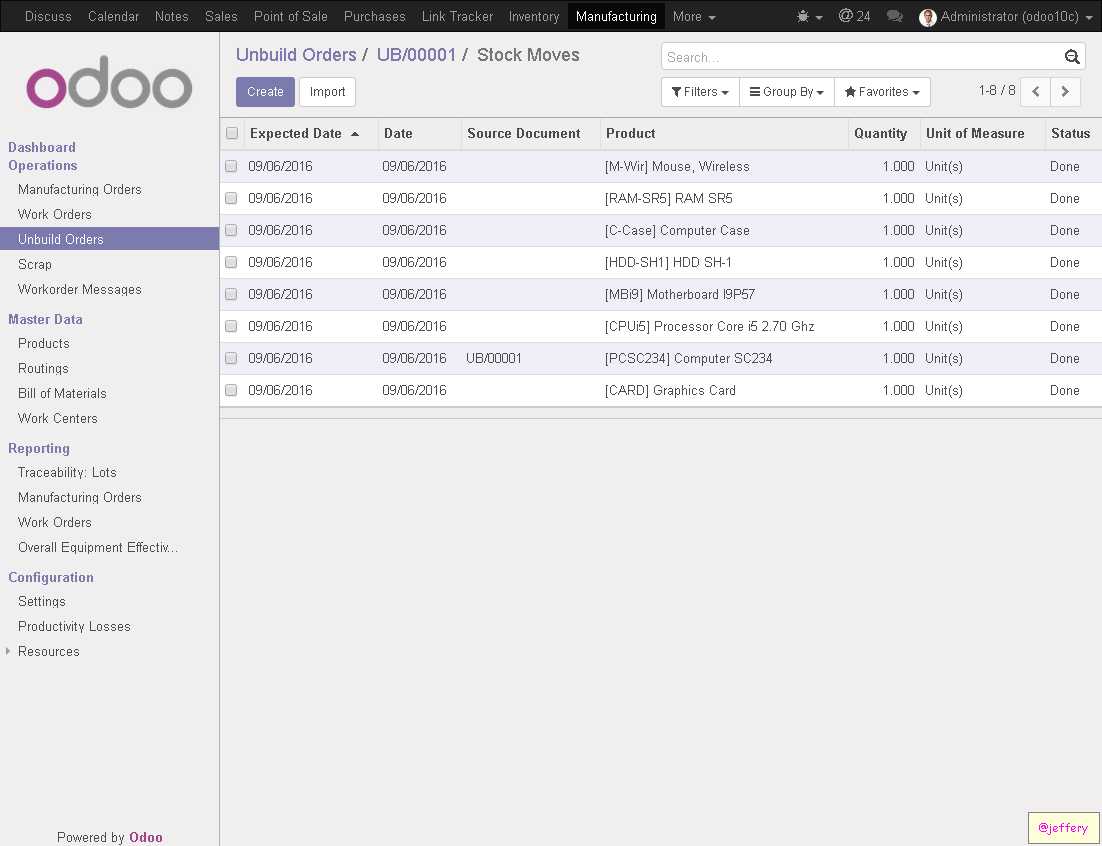The width and height of the screenshot is (1102, 846).
Task: Check the RAM SR5 row checkbox
Action: [231, 198]
